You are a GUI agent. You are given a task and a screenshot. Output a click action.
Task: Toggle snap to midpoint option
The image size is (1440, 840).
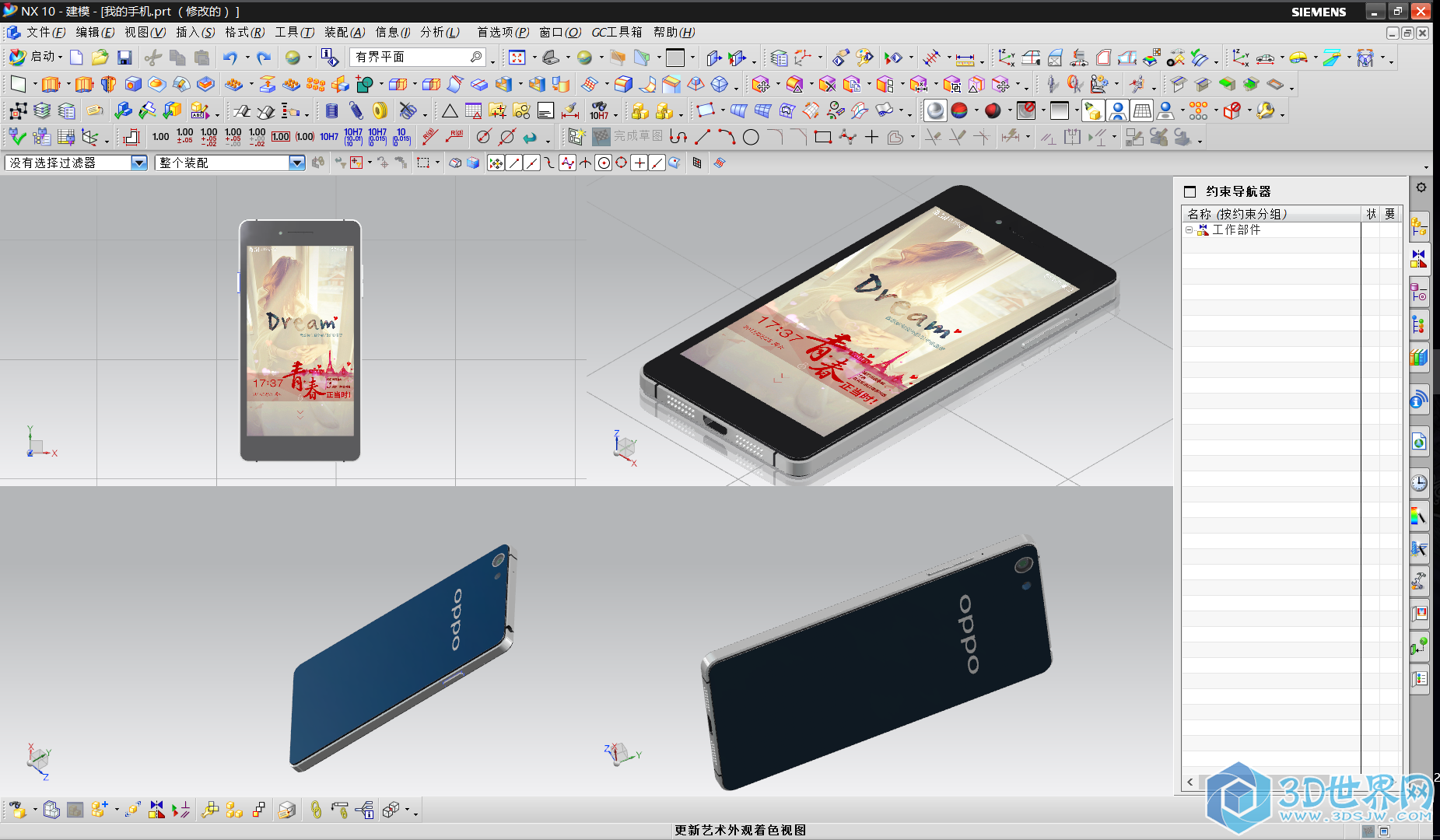pos(532,163)
